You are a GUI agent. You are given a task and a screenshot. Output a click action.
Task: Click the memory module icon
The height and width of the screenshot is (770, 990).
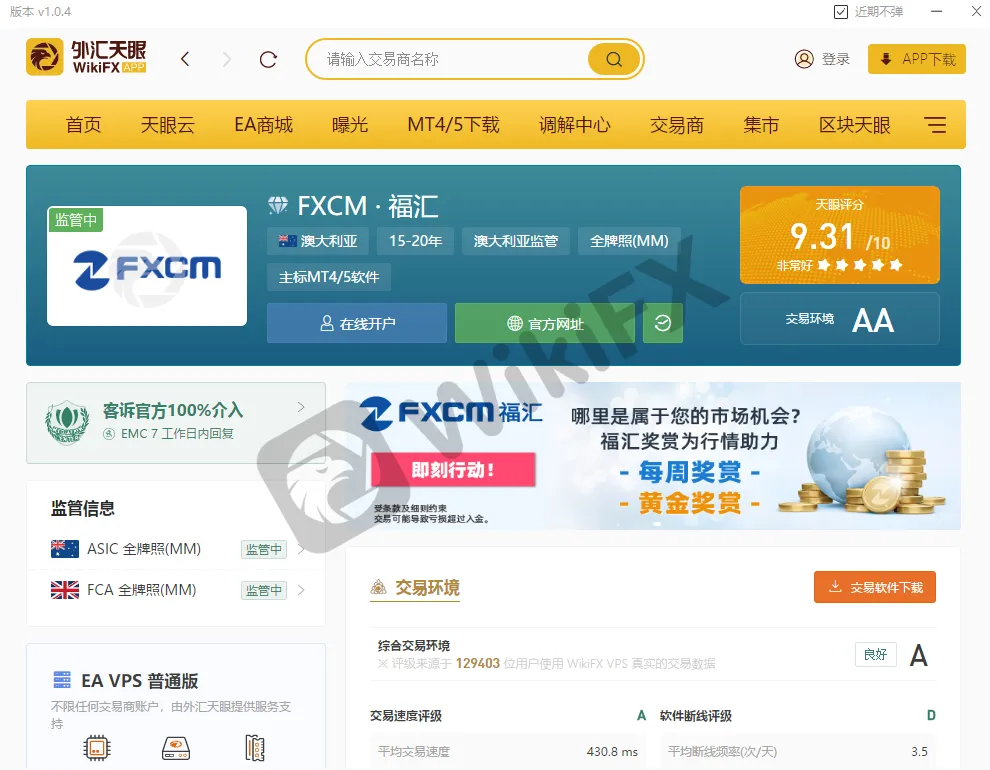coord(255,749)
